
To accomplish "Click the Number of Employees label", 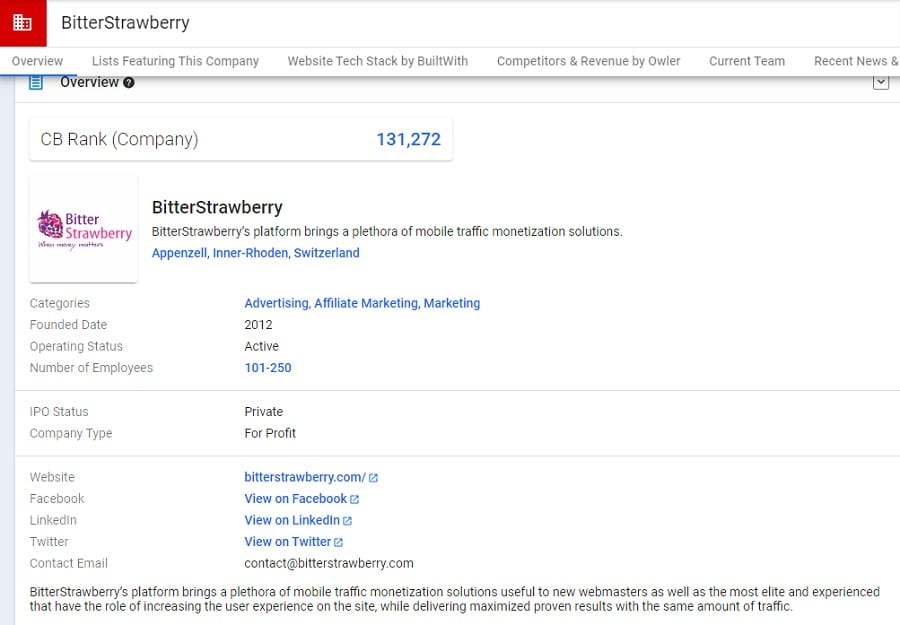I will (x=91, y=368).
